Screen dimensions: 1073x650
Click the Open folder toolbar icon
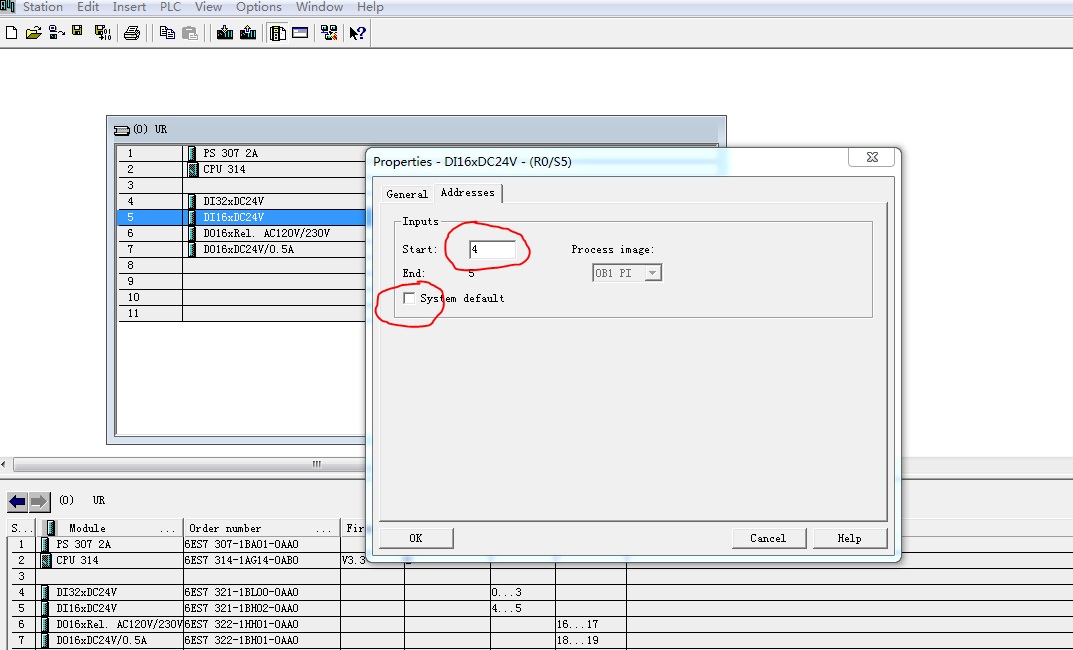point(34,32)
